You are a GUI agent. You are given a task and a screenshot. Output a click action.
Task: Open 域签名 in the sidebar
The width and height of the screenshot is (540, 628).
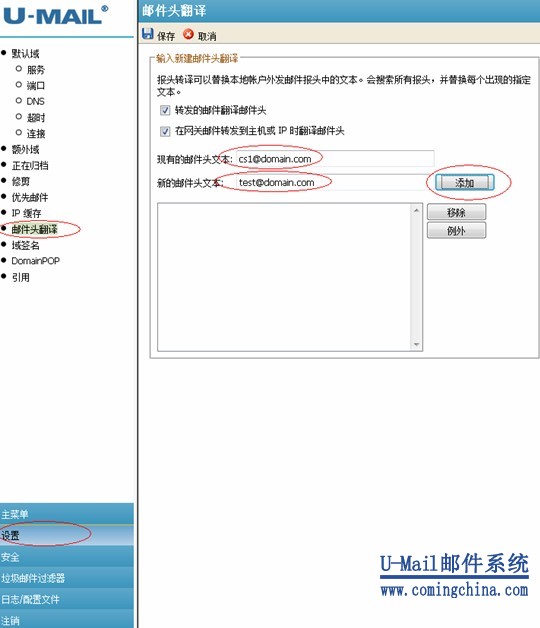point(25,245)
